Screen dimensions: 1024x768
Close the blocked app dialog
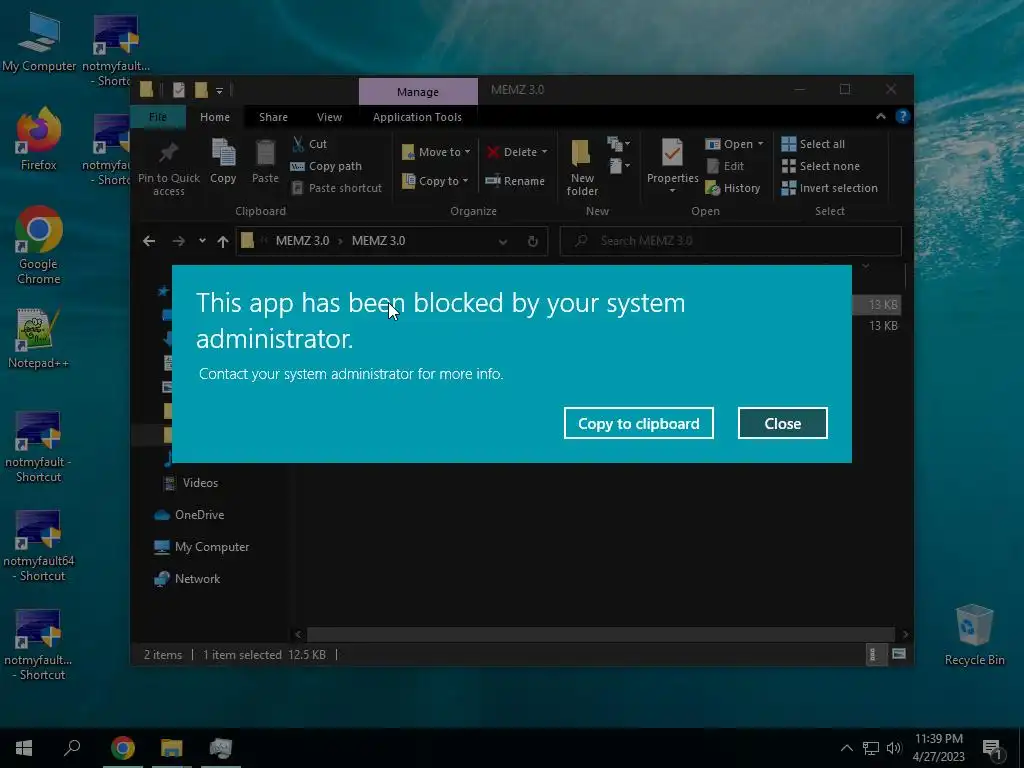(782, 423)
